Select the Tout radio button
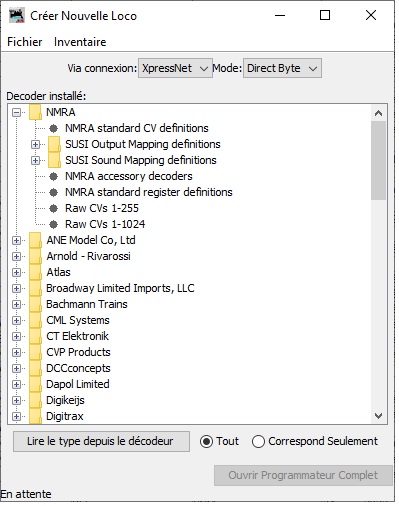This screenshot has height=506, width=399. tap(206, 442)
